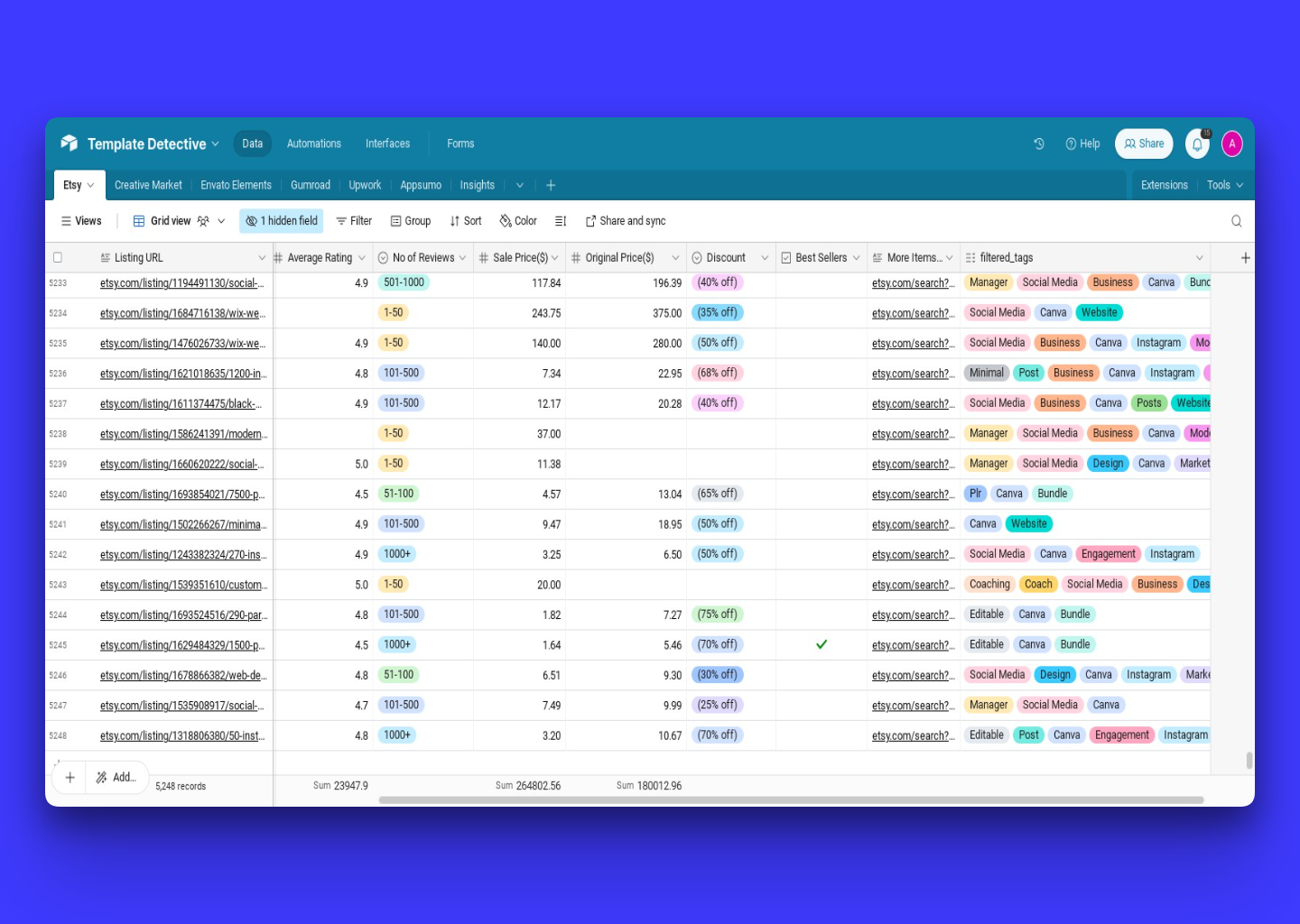This screenshot has width=1300, height=924.
Task: Expand the tables list chevron
Action: pos(520,185)
